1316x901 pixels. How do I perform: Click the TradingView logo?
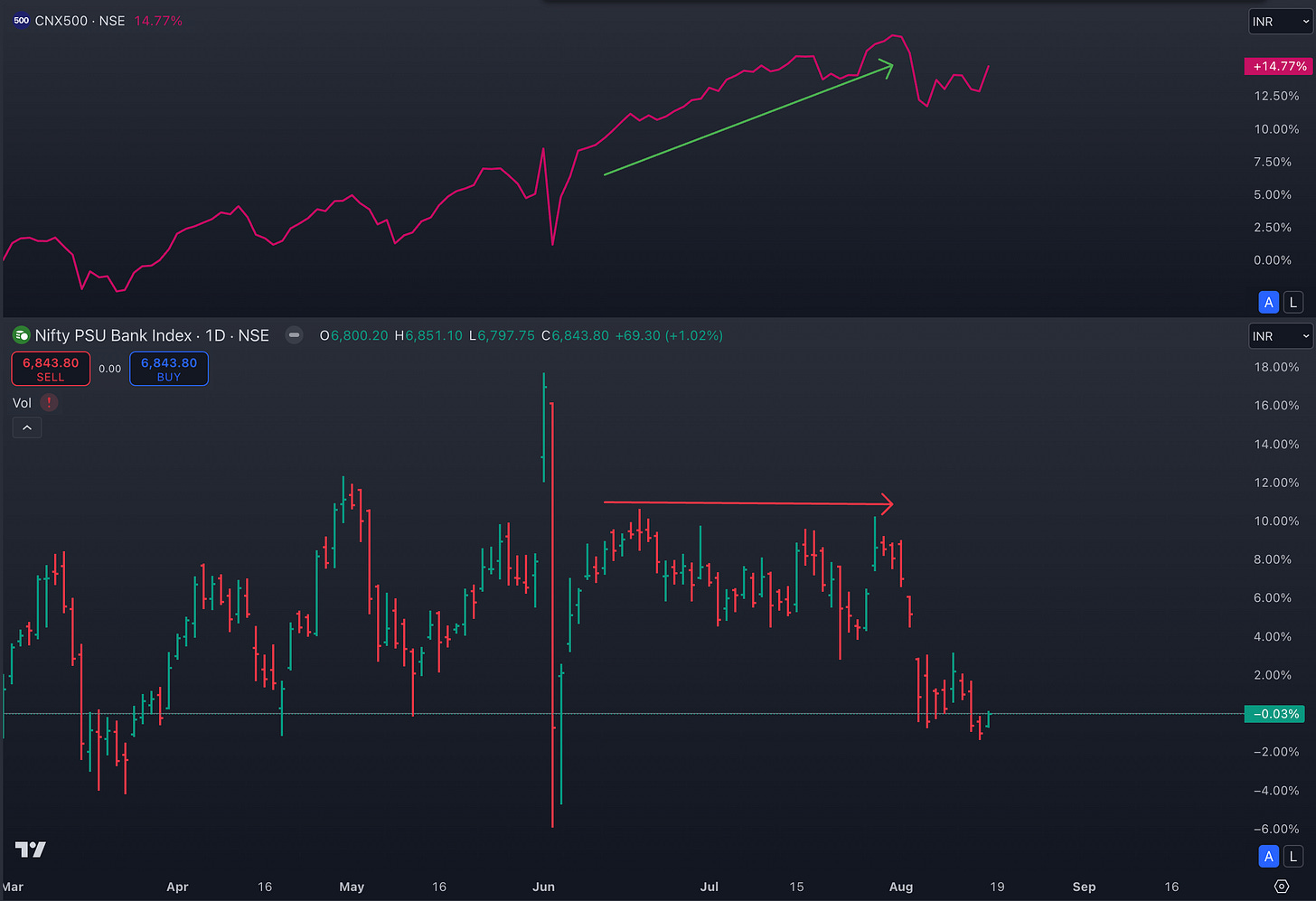(x=31, y=849)
